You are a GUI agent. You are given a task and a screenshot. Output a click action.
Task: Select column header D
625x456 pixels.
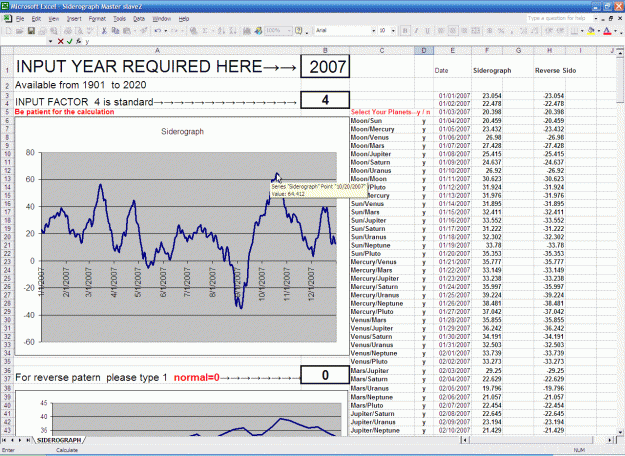(x=424, y=50)
